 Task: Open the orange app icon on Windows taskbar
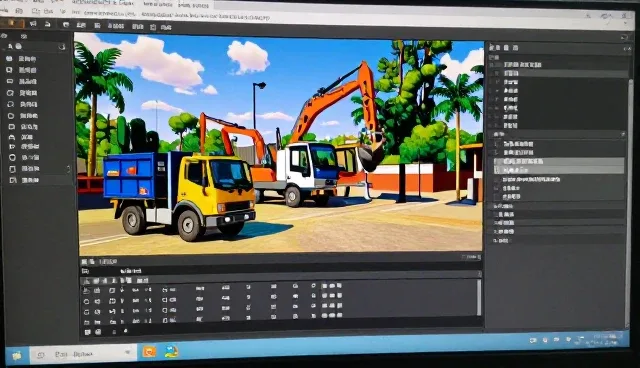click(x=149, y=351)
